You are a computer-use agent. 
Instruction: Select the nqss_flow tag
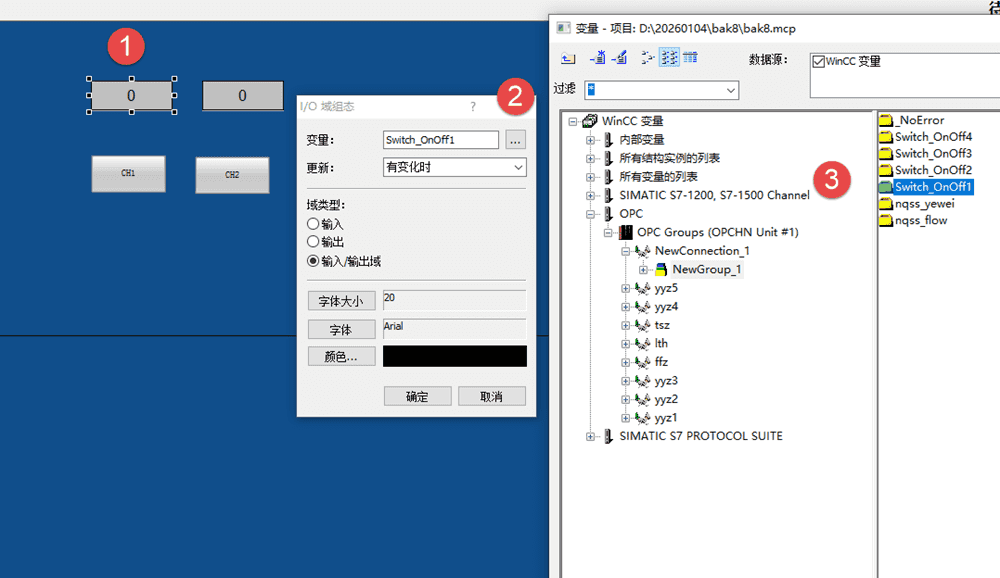point(920,220)
